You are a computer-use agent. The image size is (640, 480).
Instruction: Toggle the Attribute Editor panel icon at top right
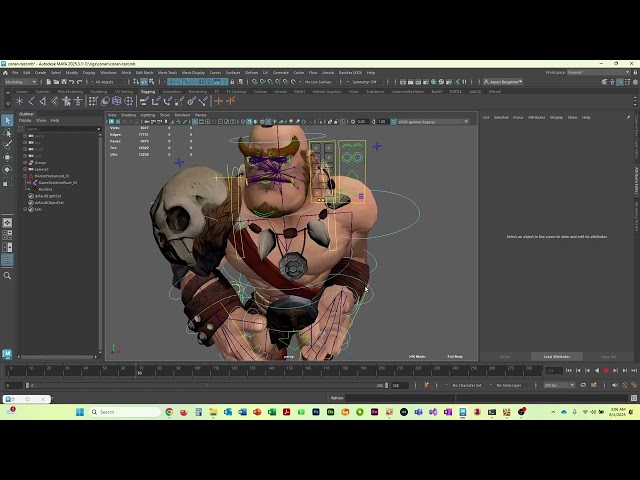620,82
